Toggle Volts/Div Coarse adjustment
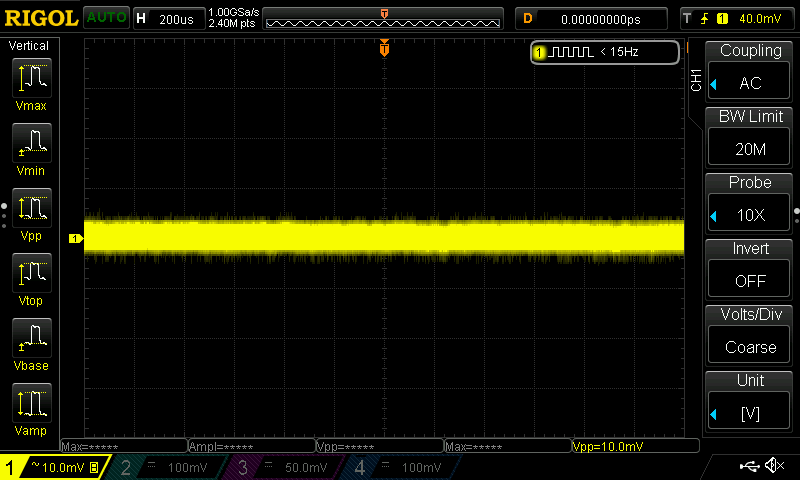800x480 pixels. coord(750,333)
